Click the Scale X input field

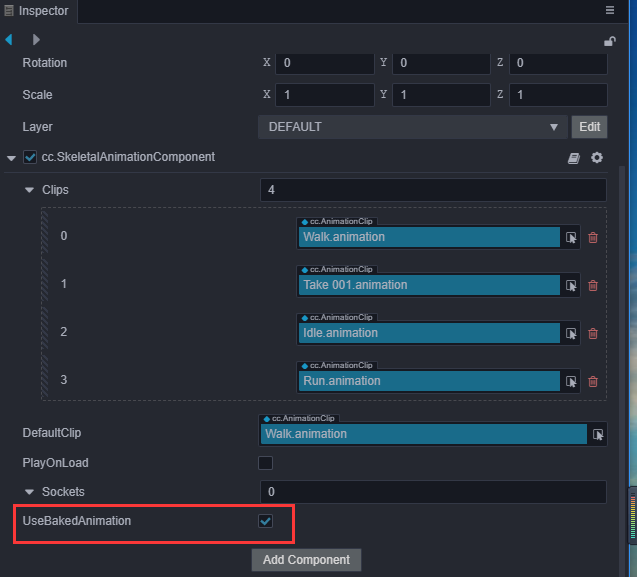pos(325,95)
